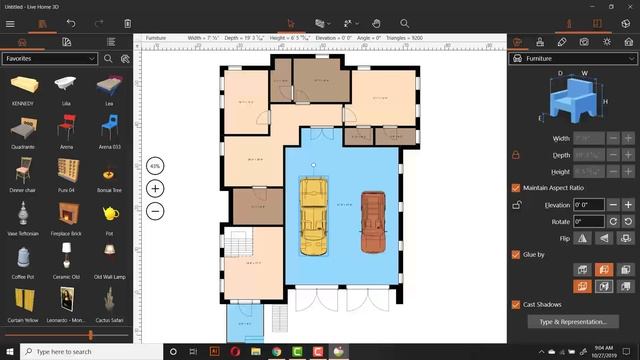Open the wall tools dropdown arrow
The image size is (640, 360).
point(329,24)
